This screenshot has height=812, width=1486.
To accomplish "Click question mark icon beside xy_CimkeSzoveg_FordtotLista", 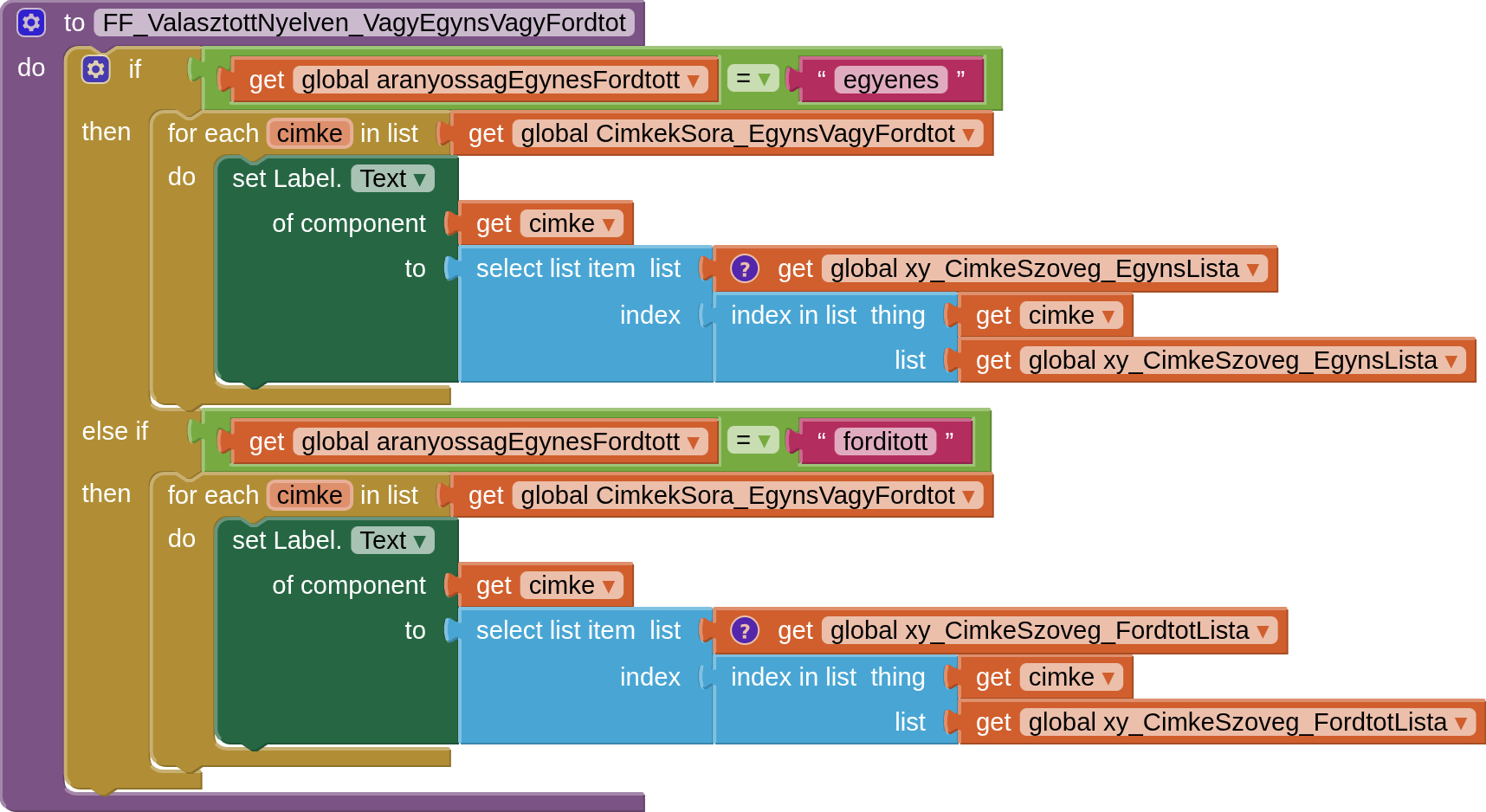I will point(744,631).
